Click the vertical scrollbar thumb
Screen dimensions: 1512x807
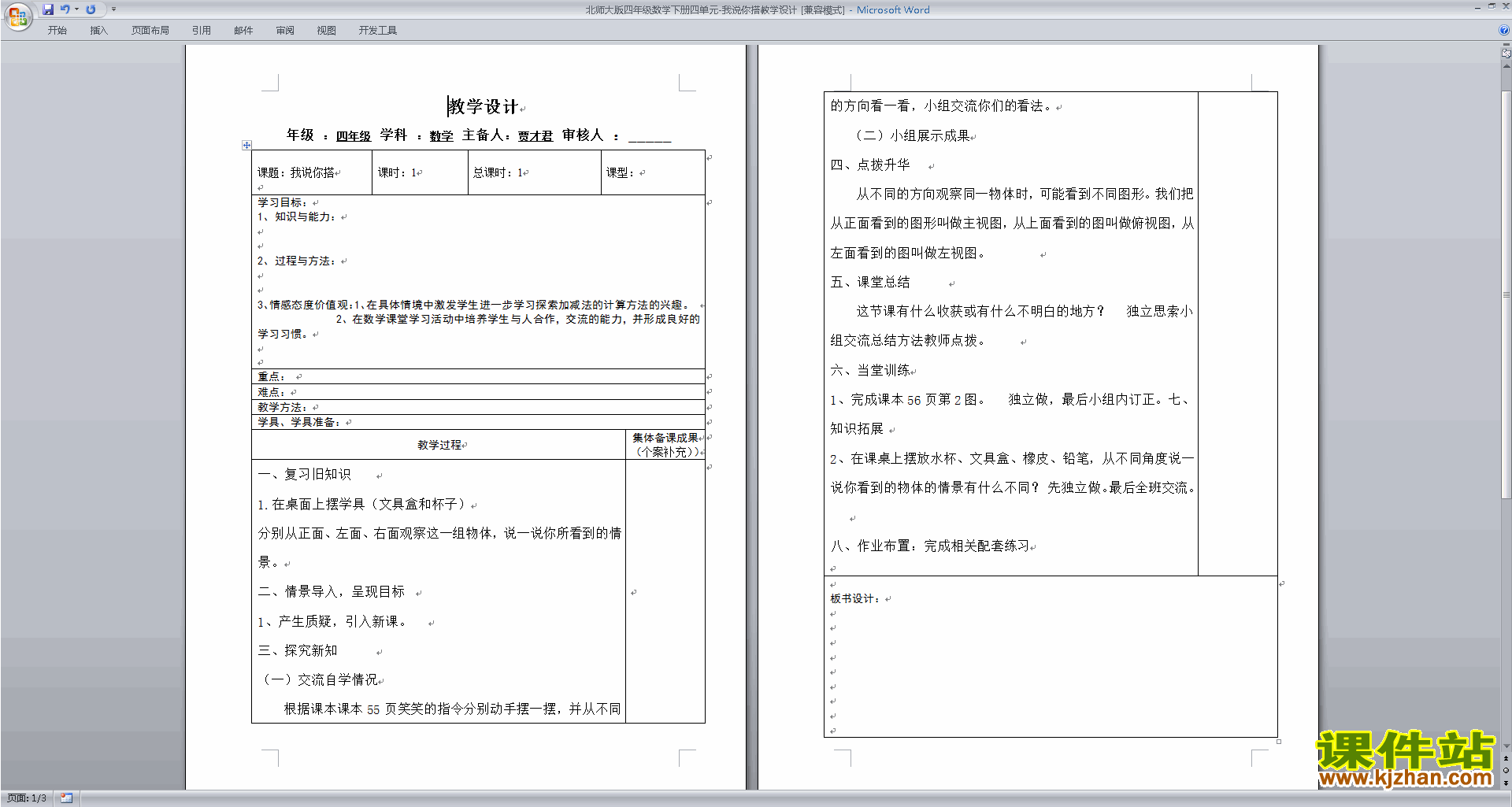[1506, 294]
